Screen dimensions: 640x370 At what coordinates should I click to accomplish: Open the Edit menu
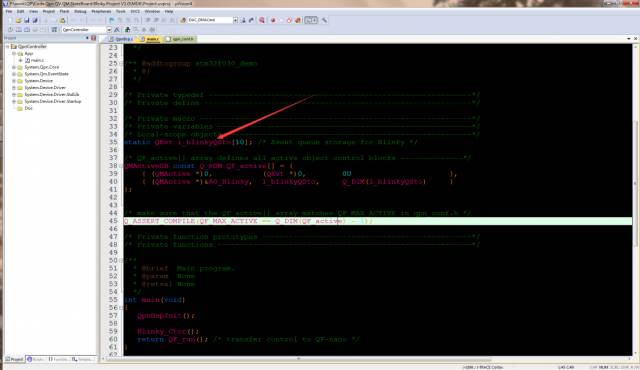coord(20,11)
